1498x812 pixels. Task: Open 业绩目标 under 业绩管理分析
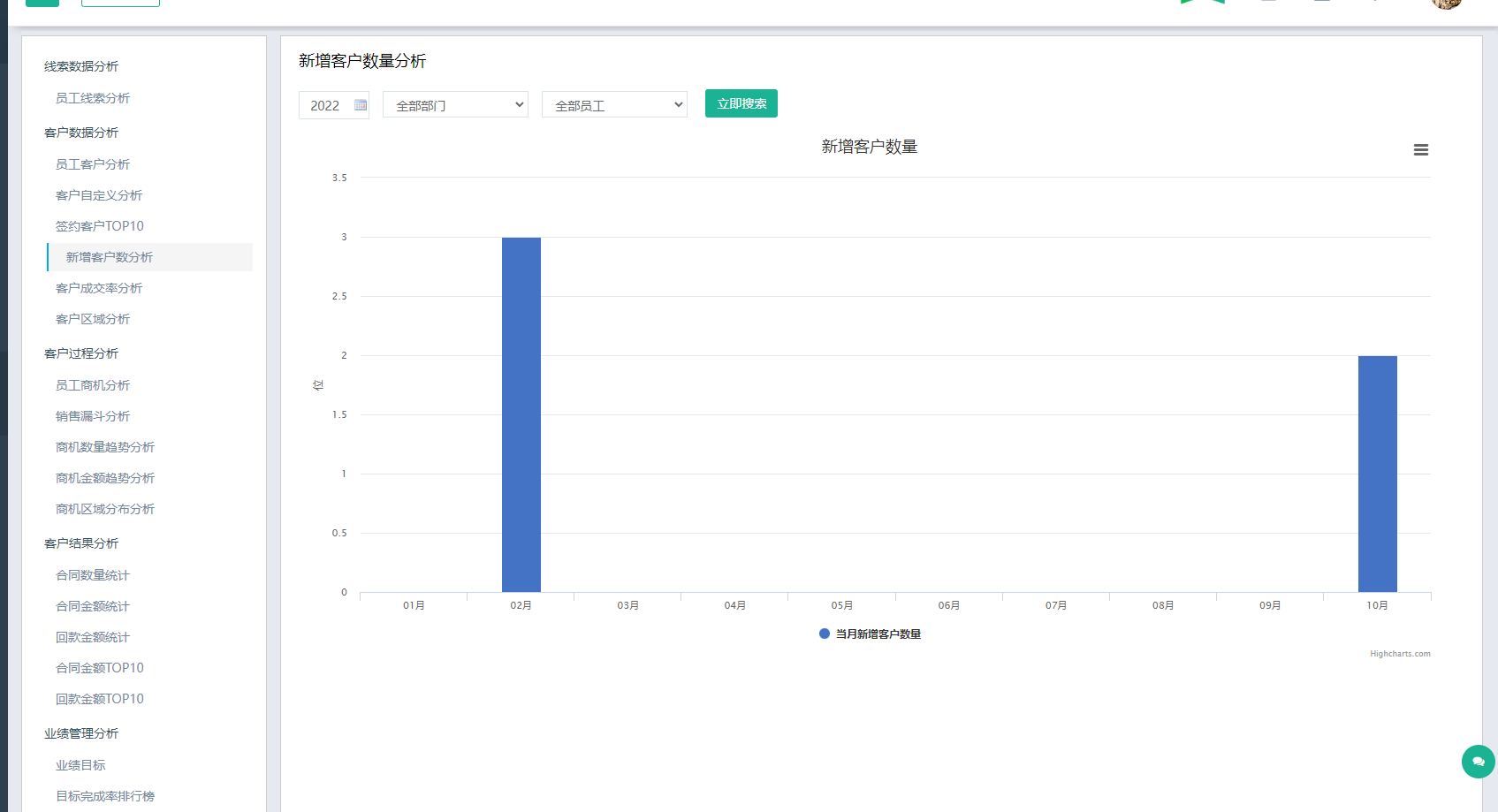coord(80,764)
